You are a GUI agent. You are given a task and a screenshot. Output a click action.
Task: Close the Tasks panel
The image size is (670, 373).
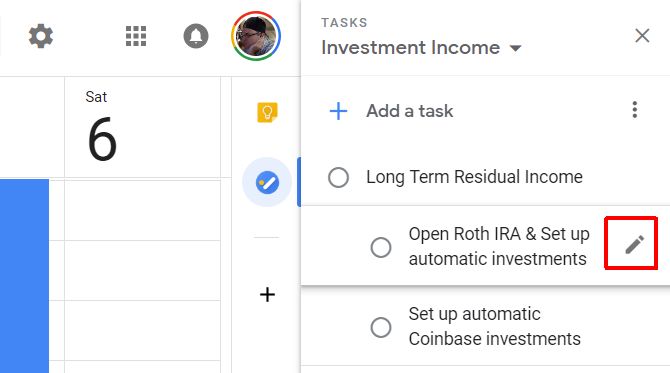[642, 35]
